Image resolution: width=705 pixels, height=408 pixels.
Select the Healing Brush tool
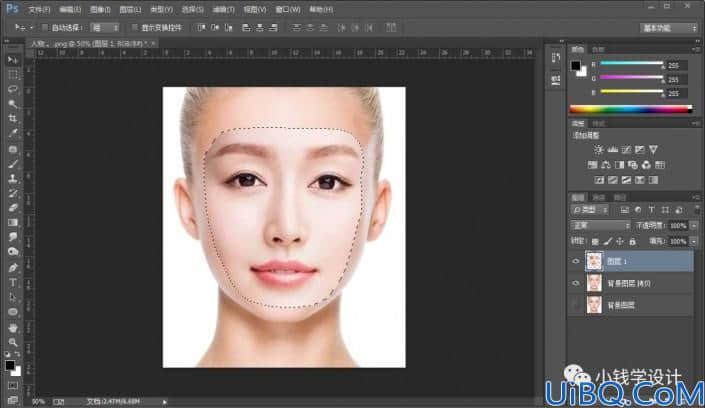click(x=13, y=149)
